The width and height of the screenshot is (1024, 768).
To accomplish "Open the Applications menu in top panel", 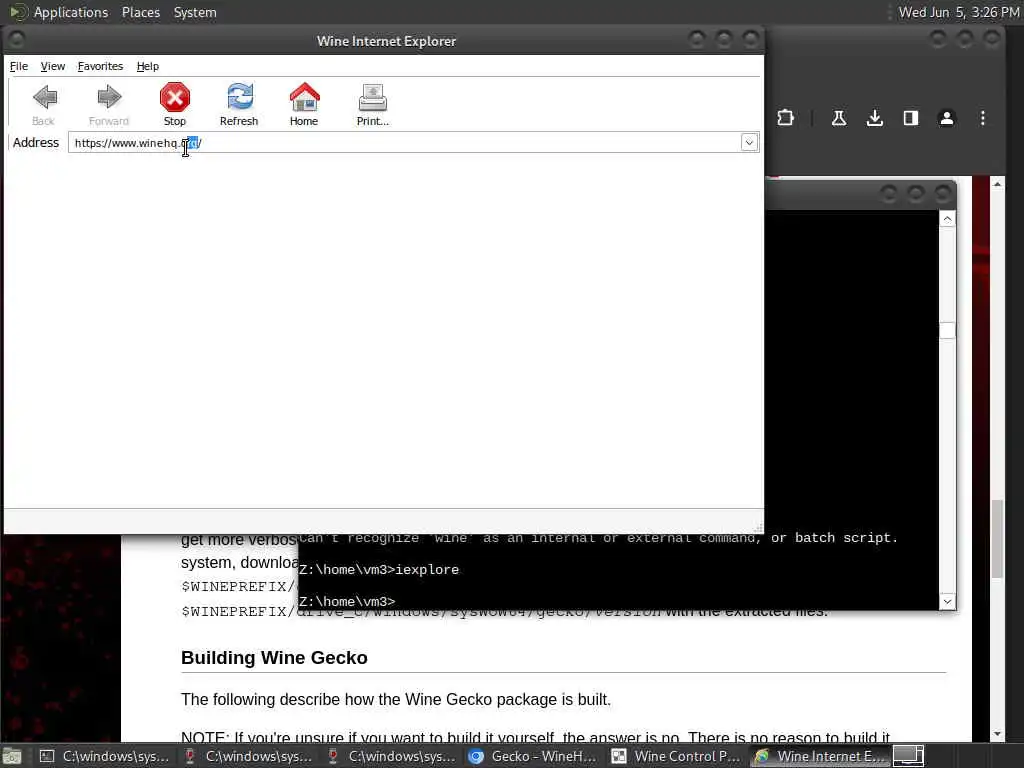I will (x=71, y=12).
